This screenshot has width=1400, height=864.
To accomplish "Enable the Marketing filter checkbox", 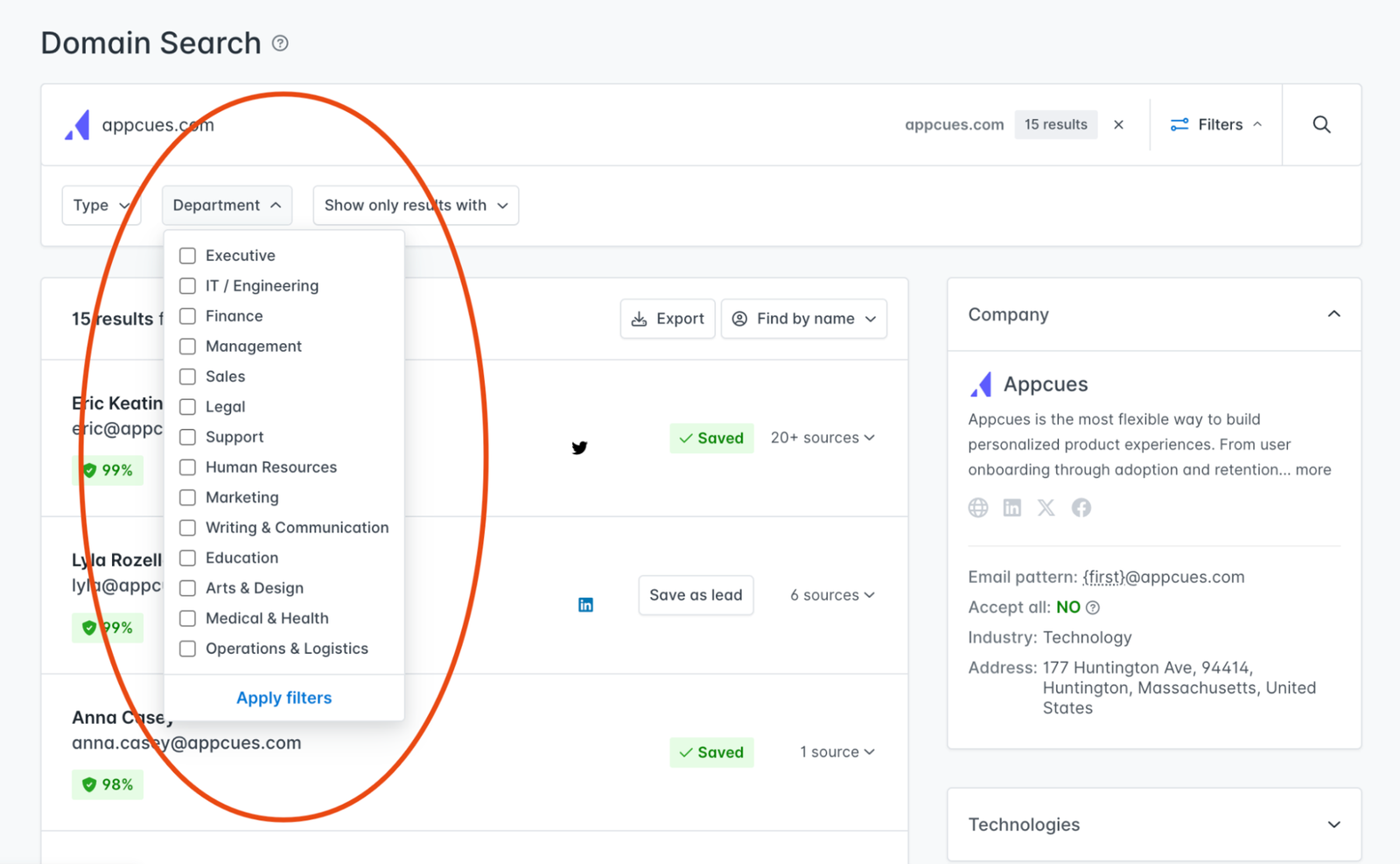I will (x=186, y=497).
